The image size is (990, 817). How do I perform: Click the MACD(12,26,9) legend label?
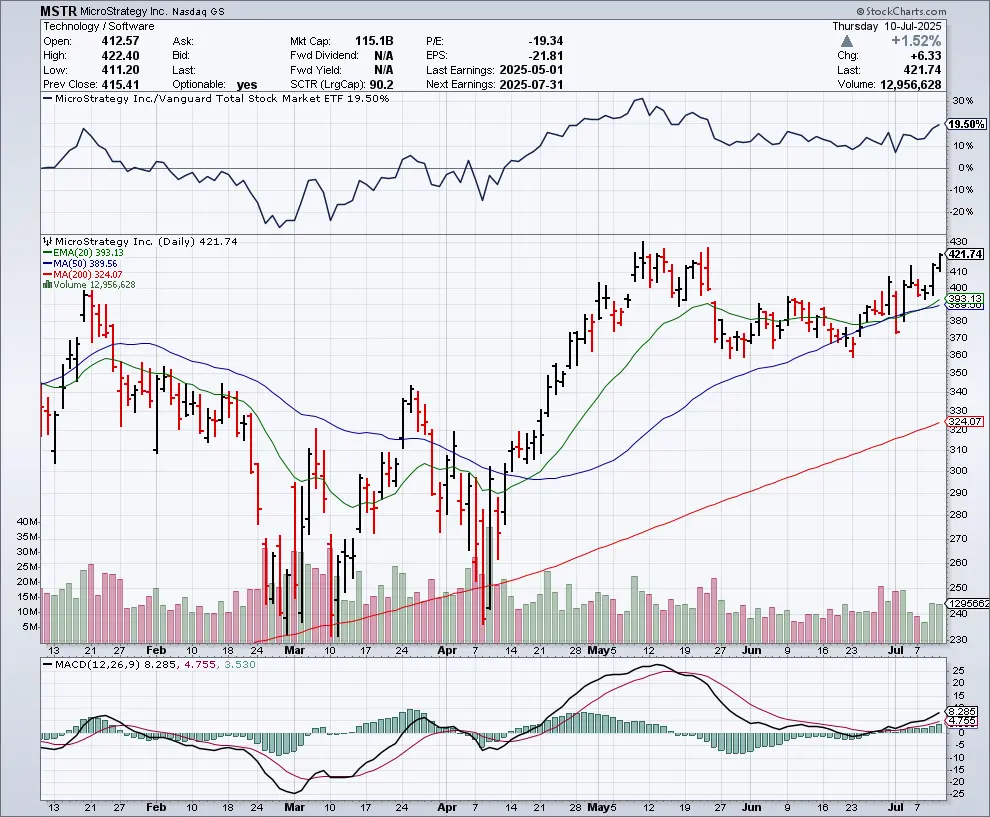coord(97,664)
